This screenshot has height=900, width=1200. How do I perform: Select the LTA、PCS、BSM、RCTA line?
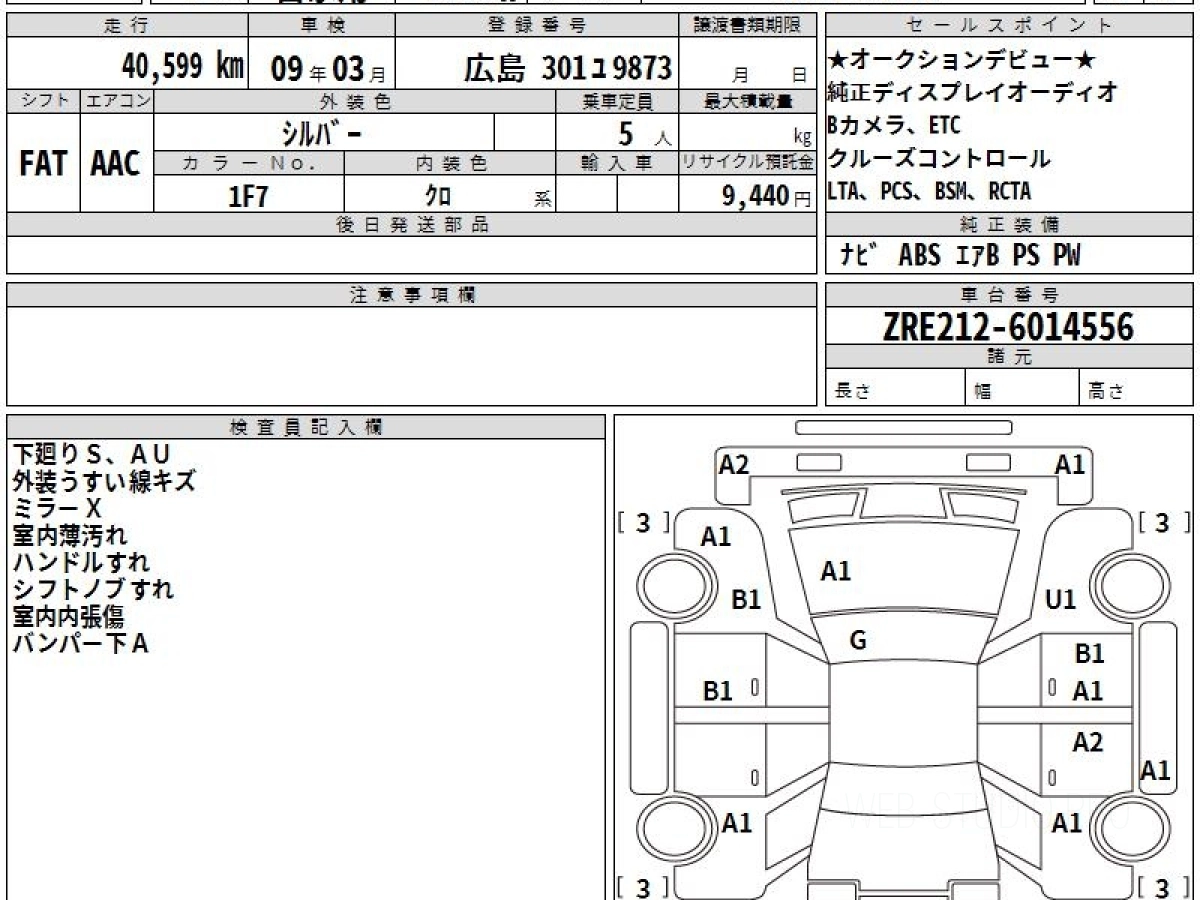929,190
